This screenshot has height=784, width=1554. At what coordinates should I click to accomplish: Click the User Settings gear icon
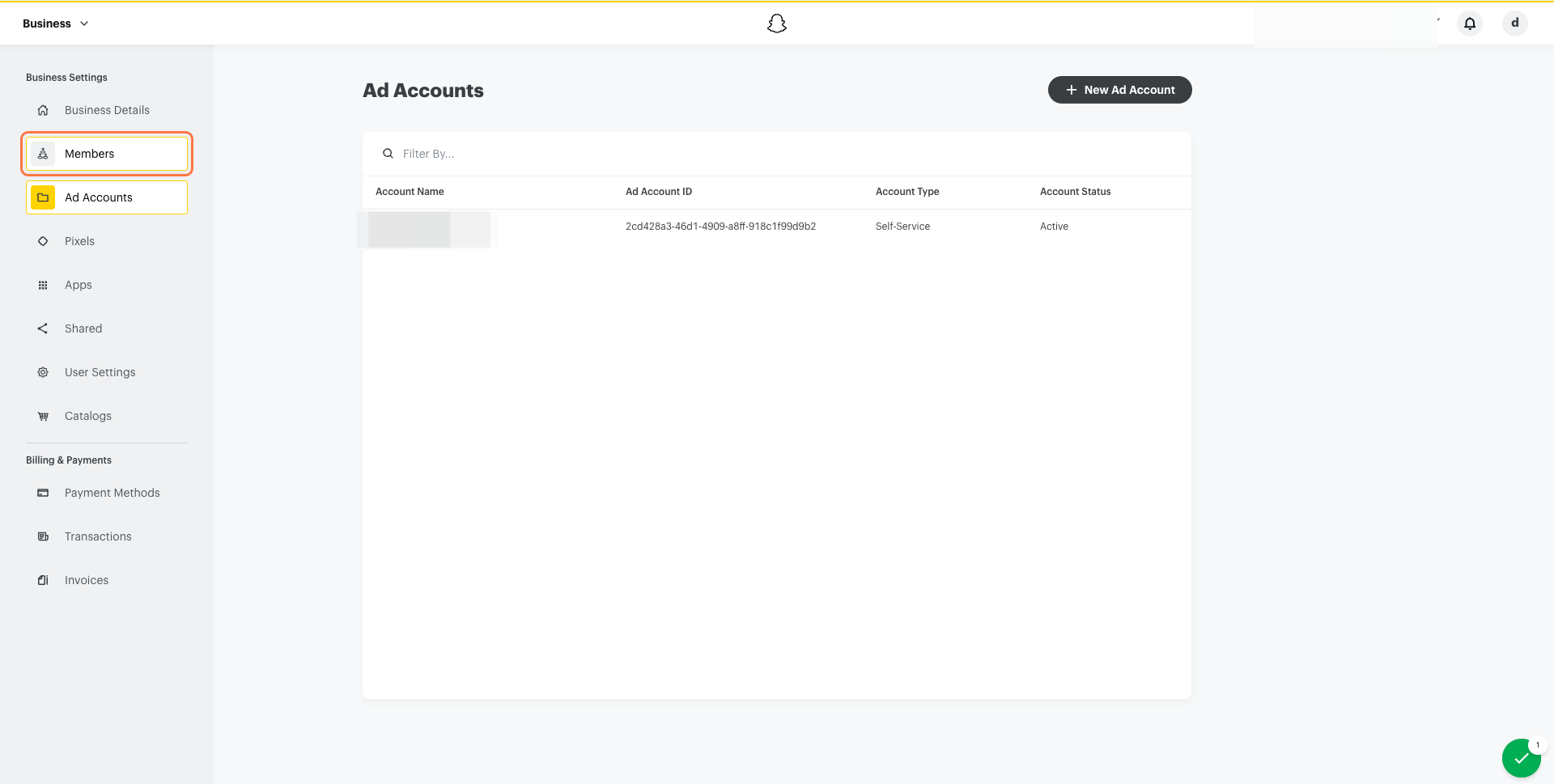coord(43,372)
